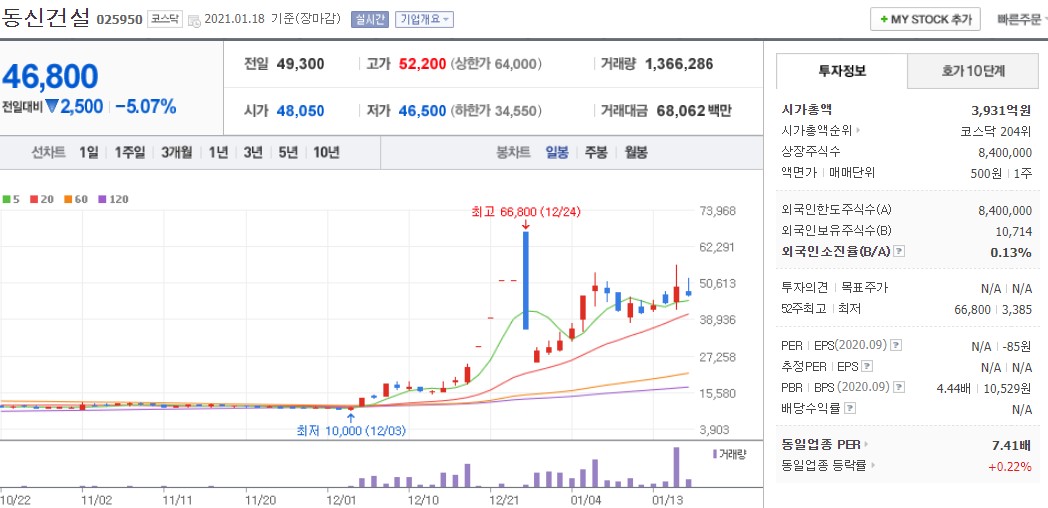Image resolution: width=1048 pixels, height=508 pixels.
Task: Select the 일봉 daily candle chart
Action: click(557, 152)
